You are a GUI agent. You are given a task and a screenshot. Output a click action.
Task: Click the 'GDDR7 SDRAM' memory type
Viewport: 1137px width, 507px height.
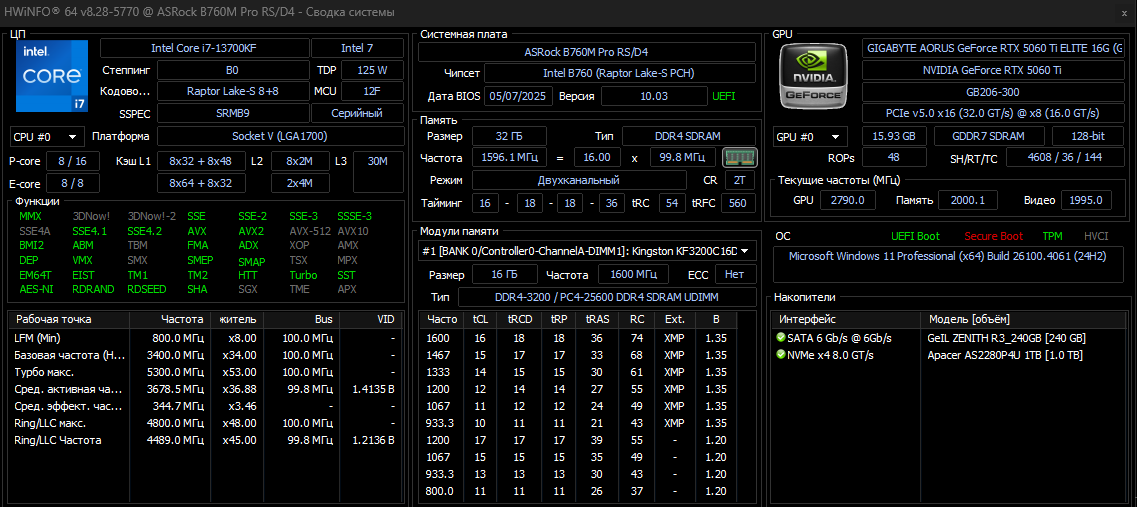(989, 136)
